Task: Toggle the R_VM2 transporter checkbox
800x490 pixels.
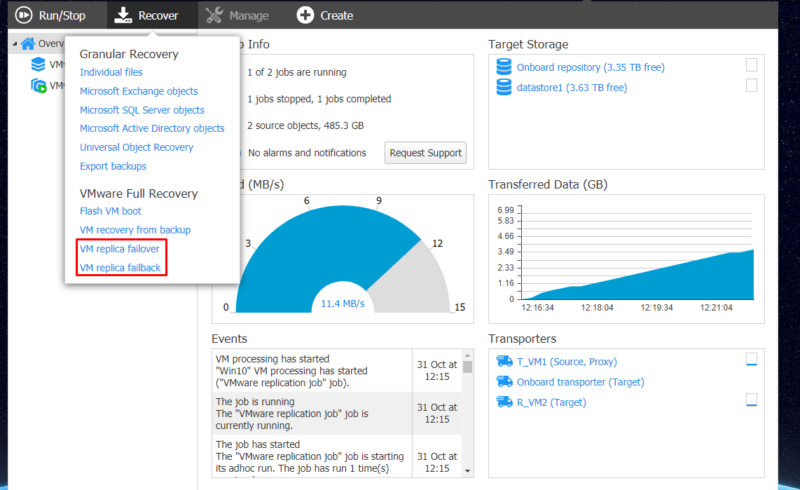Action: pyautogui.click(x=752, y=400)
